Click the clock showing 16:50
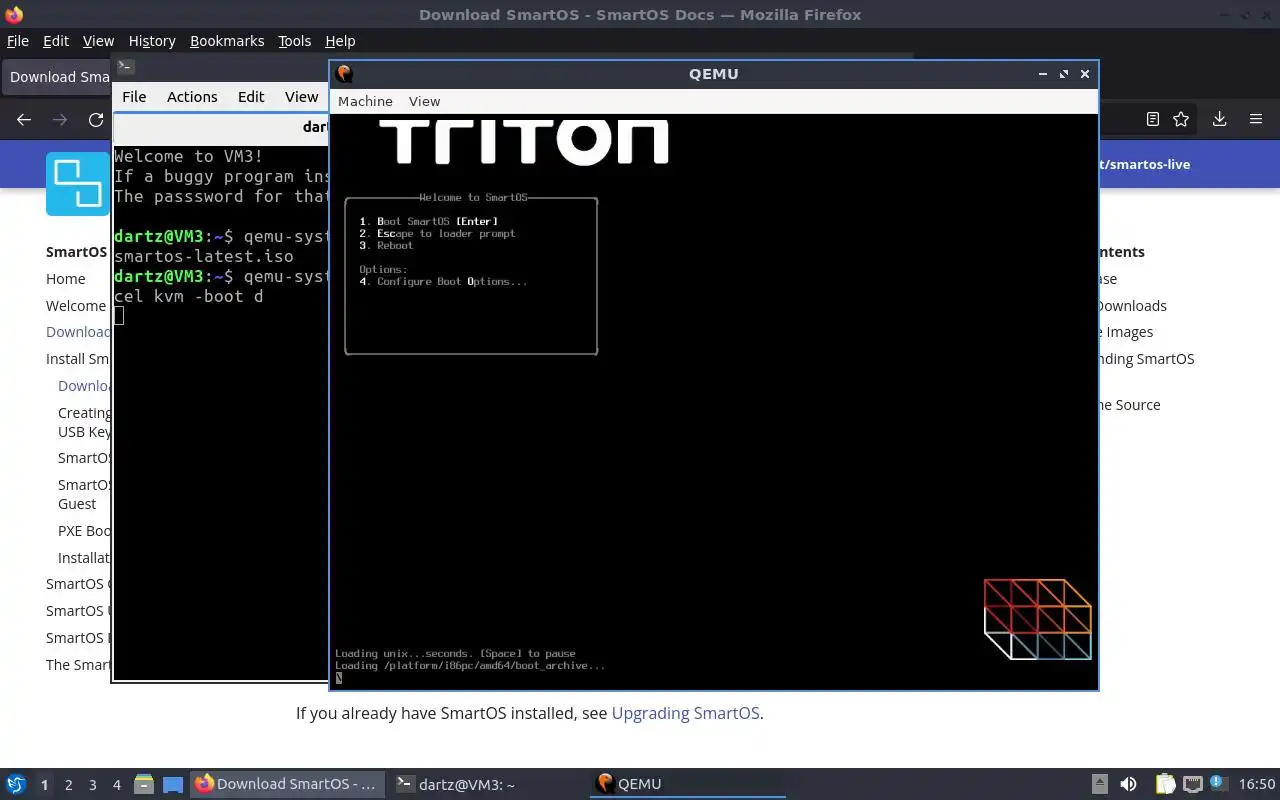Image resolution: width=1280 pixels, height=800 pixels. 1257,784
